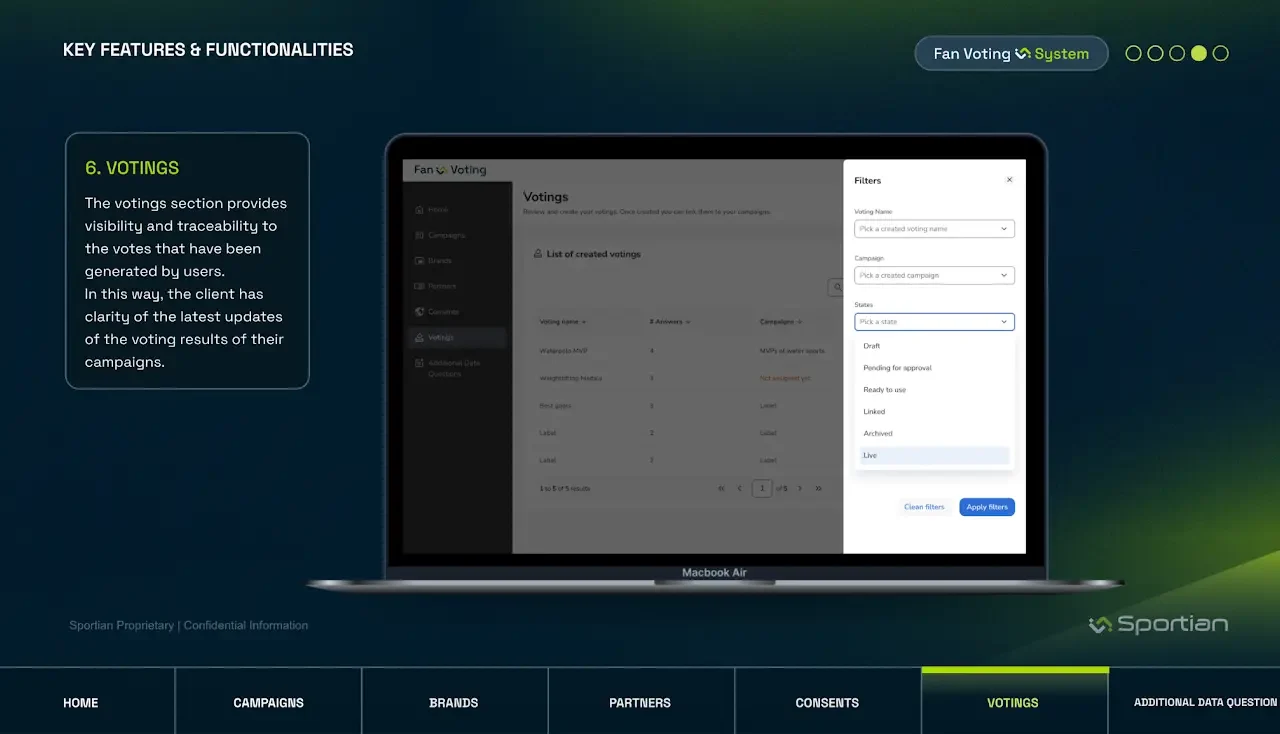Select the first slide indicator dot
Screen dimensions: 1280x734
click(x=1133, y=54)
